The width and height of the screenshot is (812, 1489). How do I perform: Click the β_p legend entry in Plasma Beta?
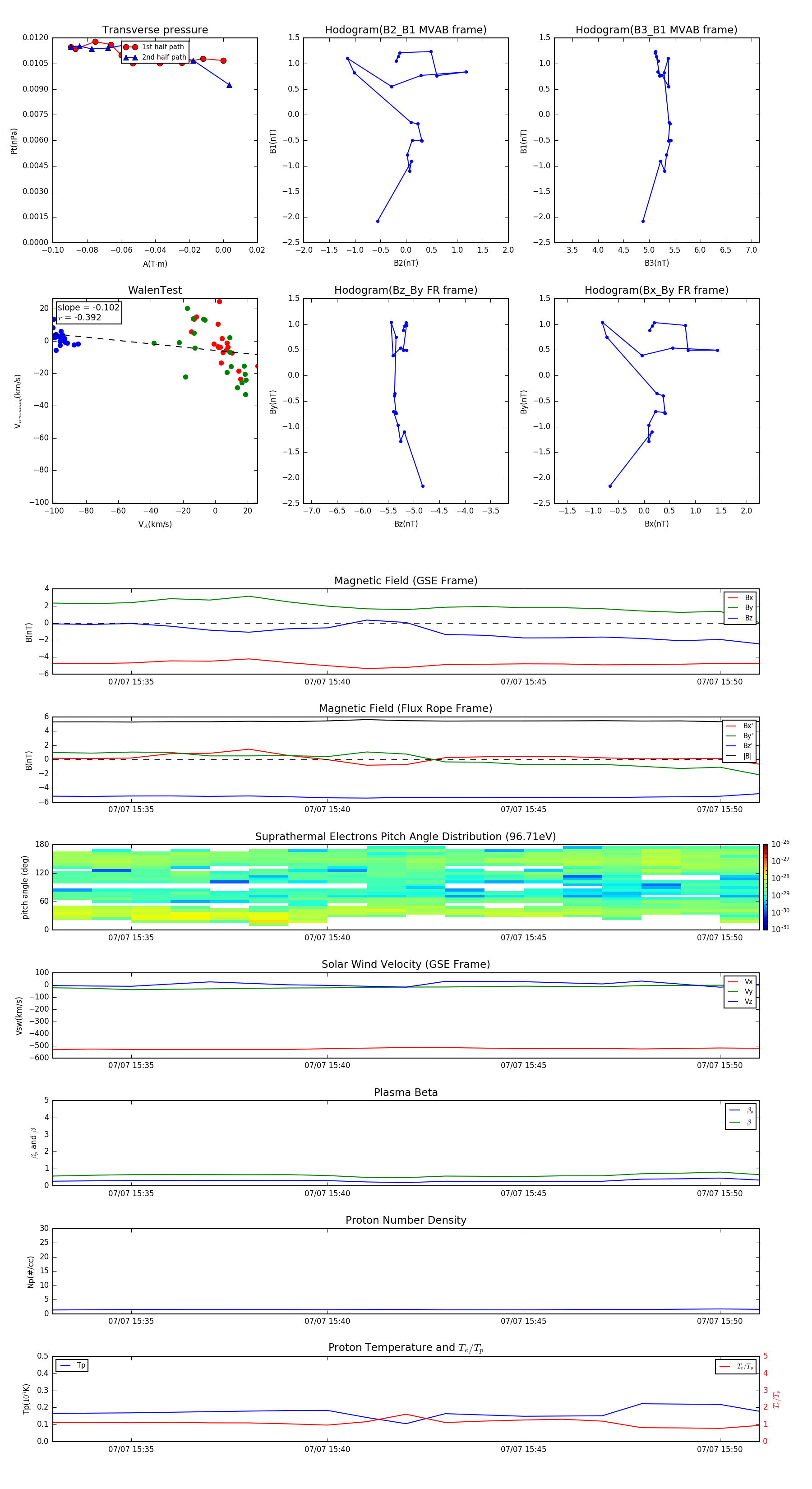tap(741, 1110)
